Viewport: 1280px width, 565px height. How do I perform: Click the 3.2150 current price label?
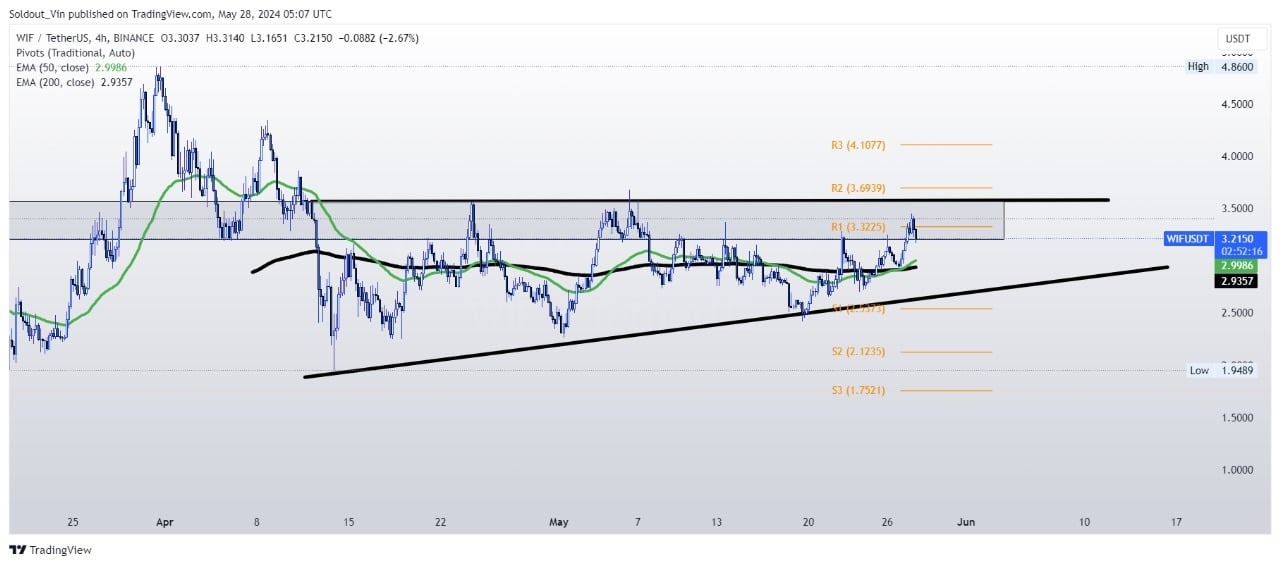coord(1239,240)
